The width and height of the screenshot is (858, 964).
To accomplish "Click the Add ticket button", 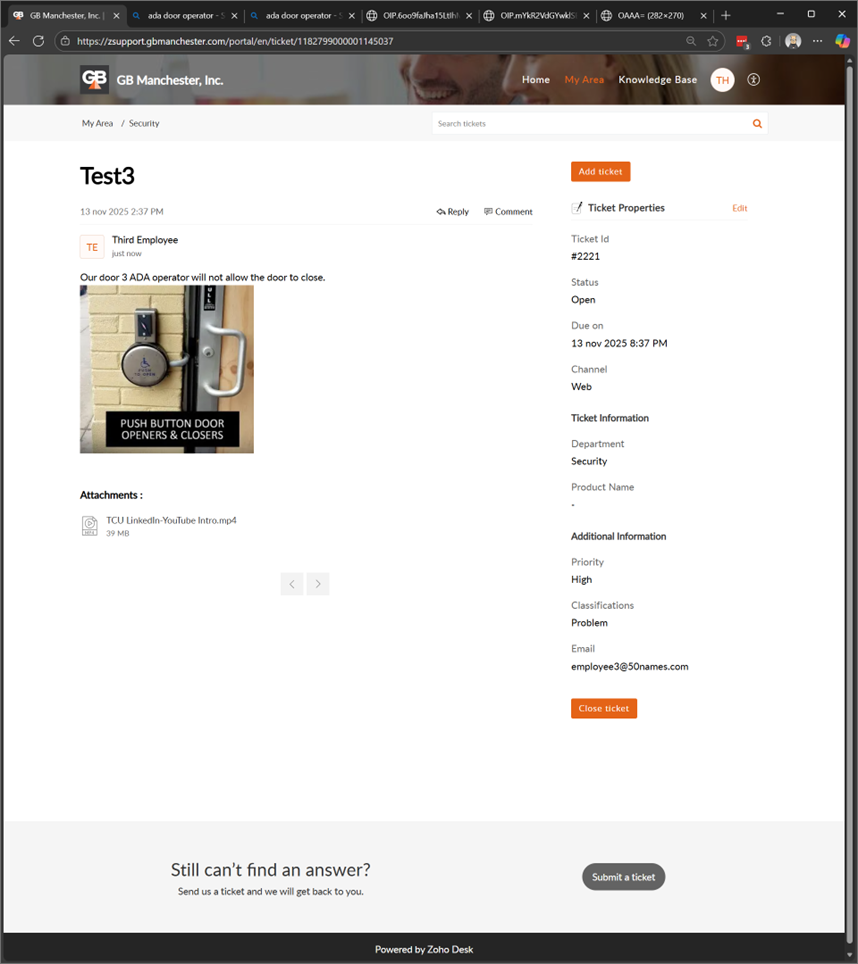I will point(600,172).
